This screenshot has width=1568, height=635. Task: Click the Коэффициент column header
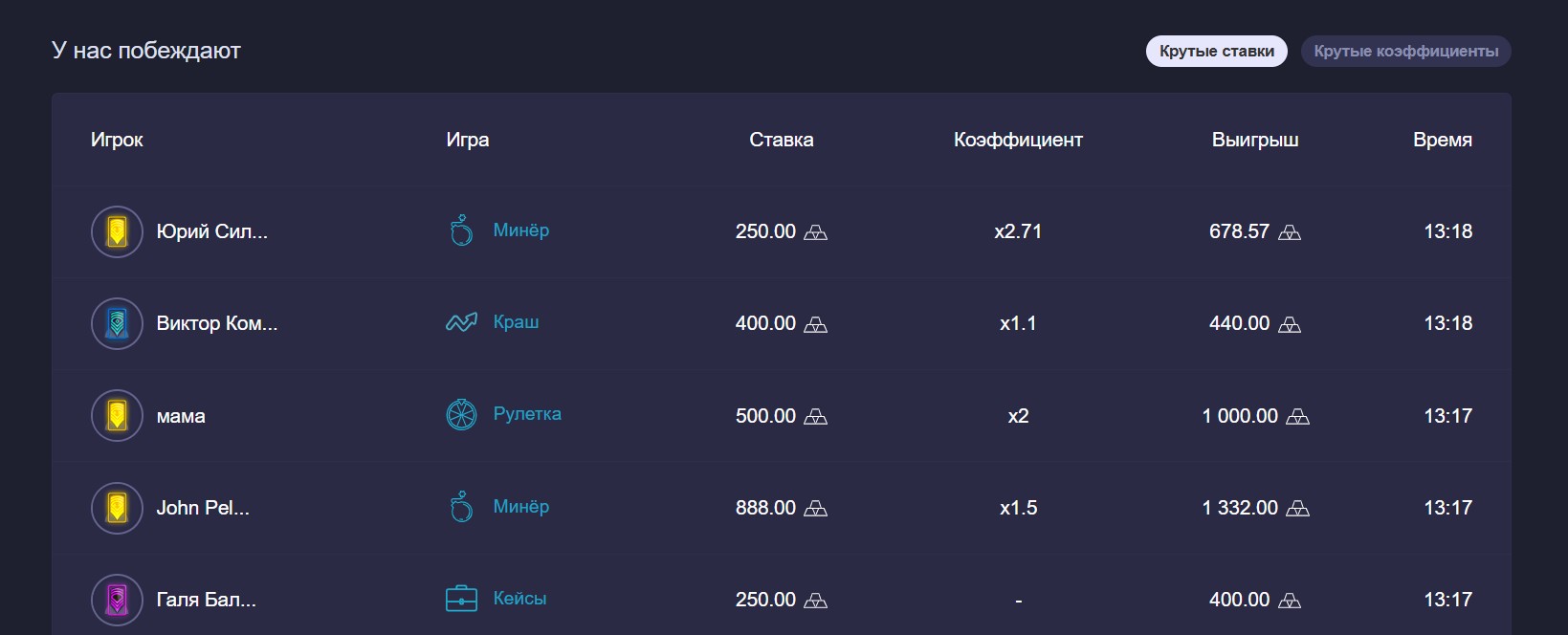pos(1018,140)
